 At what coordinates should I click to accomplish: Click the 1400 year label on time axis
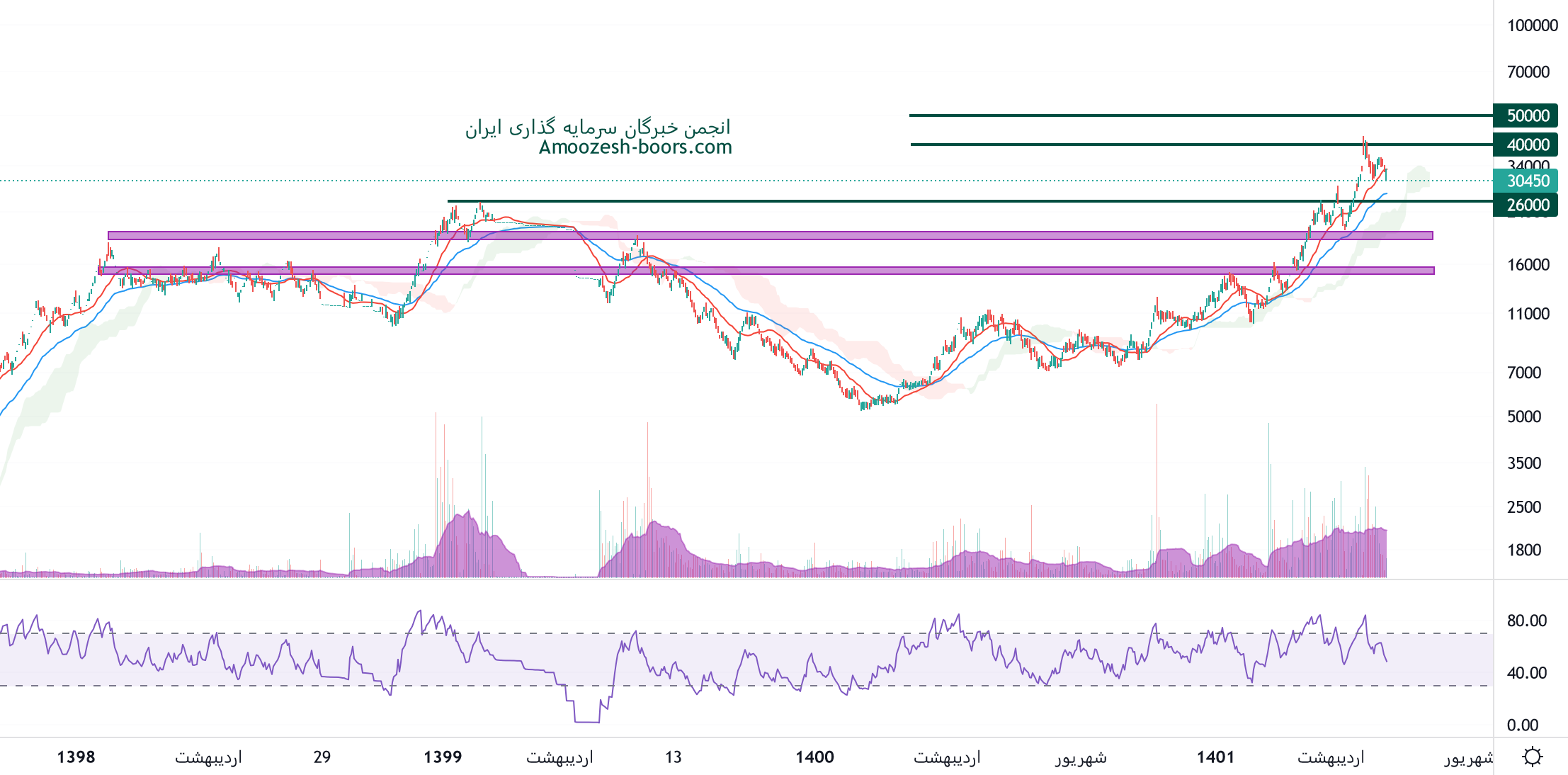click(x=814, y=757)
